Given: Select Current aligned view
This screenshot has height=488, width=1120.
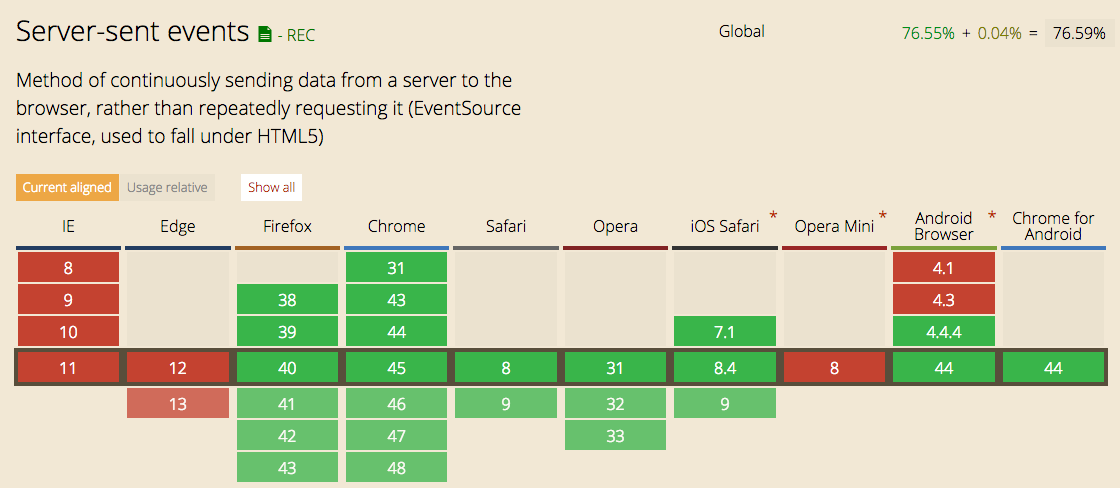Looking at the screenshot, I should (67, 187).
